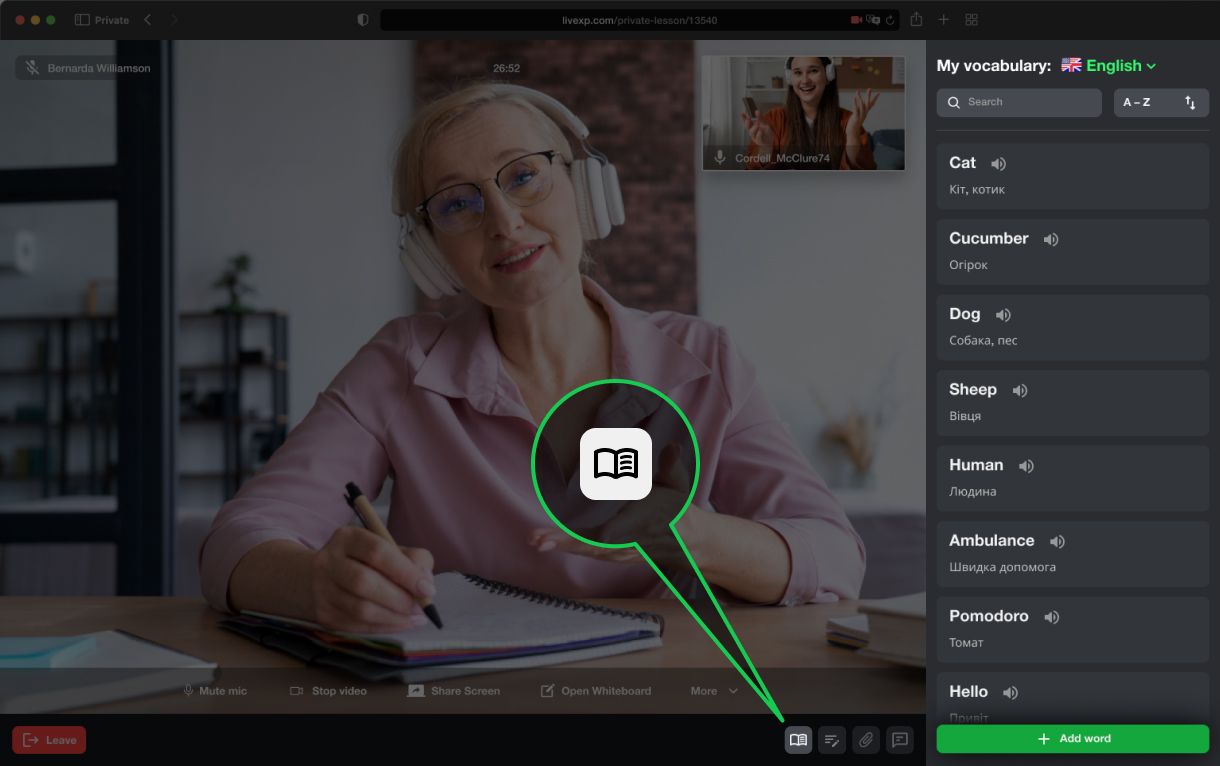1220x766 pixels.
Task: Click the speaker icon next to Sheep
Action: (1019, 391)
